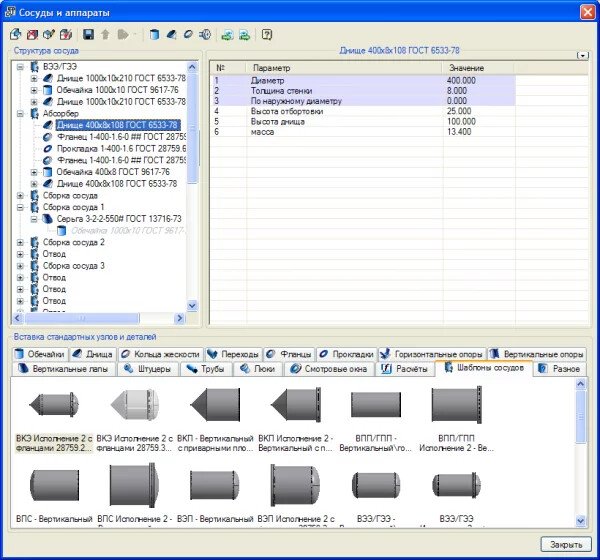Screen dimensions: 600x560
Task: Click the first toolbar icon for new vessel
Action: [x=15, y=34]
